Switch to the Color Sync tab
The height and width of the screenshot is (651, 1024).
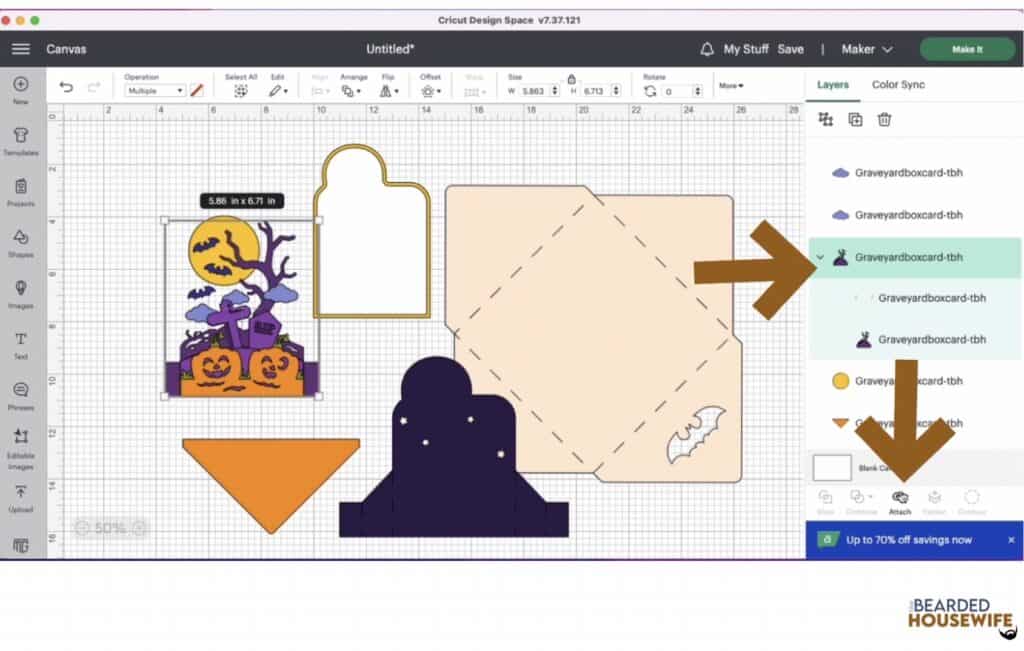tap(898, 85)
